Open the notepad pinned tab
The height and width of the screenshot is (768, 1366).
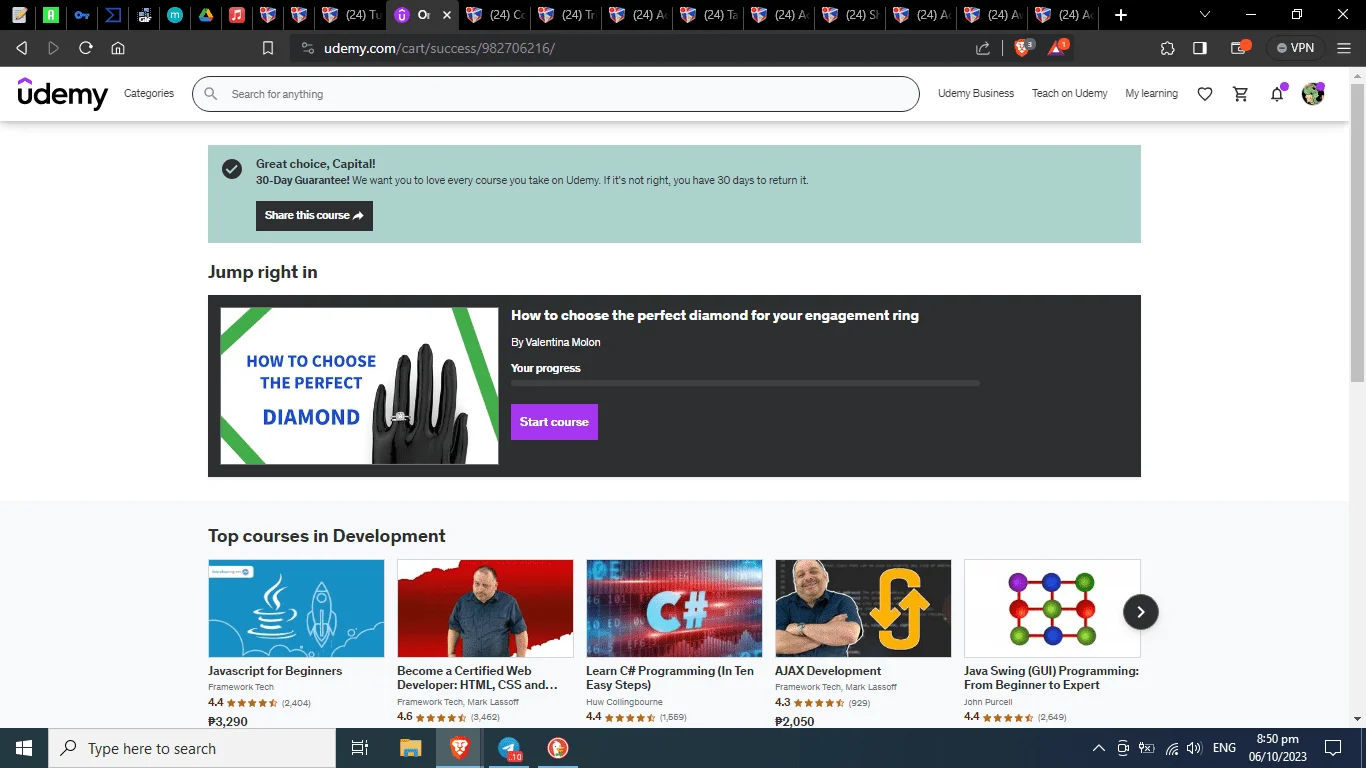19,15
